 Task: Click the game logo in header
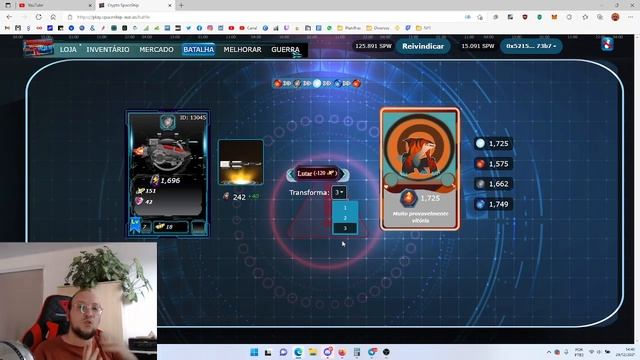pyautogui.click(x=39, y=48)
